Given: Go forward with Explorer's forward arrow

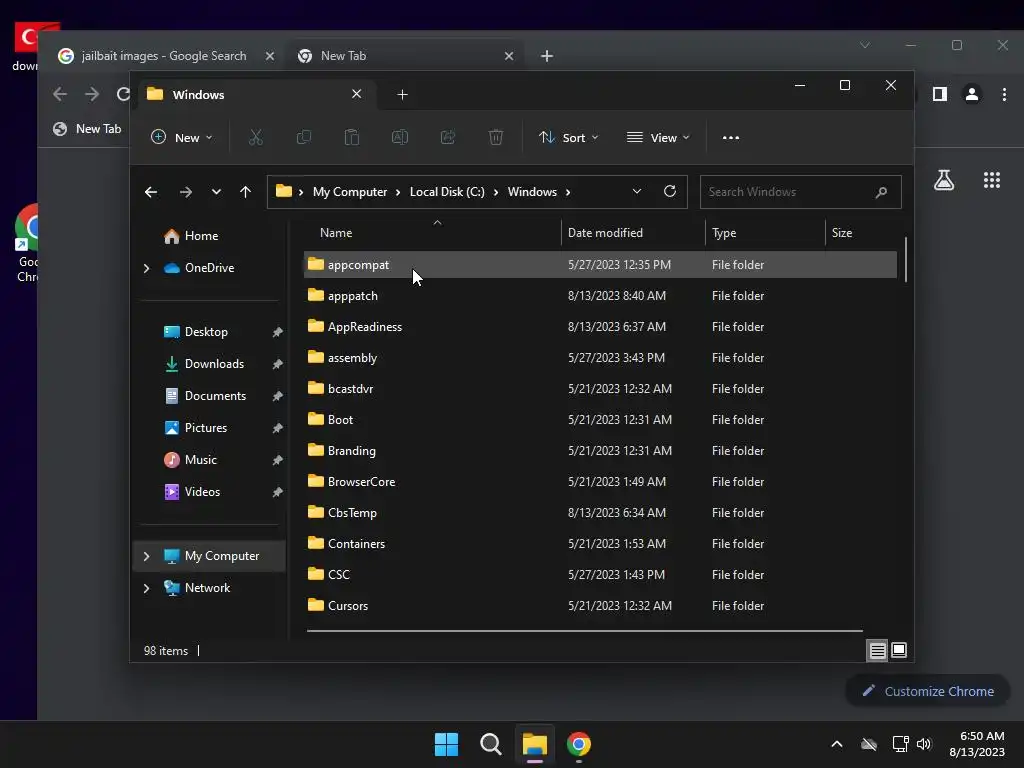Looking at the screenshot, I should pyautogui.click(x=185, y=192).
